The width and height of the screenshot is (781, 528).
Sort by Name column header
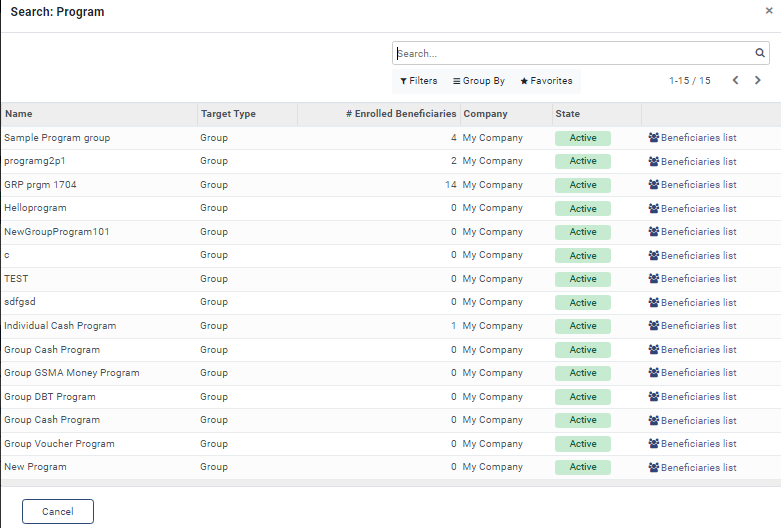point(19,114)
